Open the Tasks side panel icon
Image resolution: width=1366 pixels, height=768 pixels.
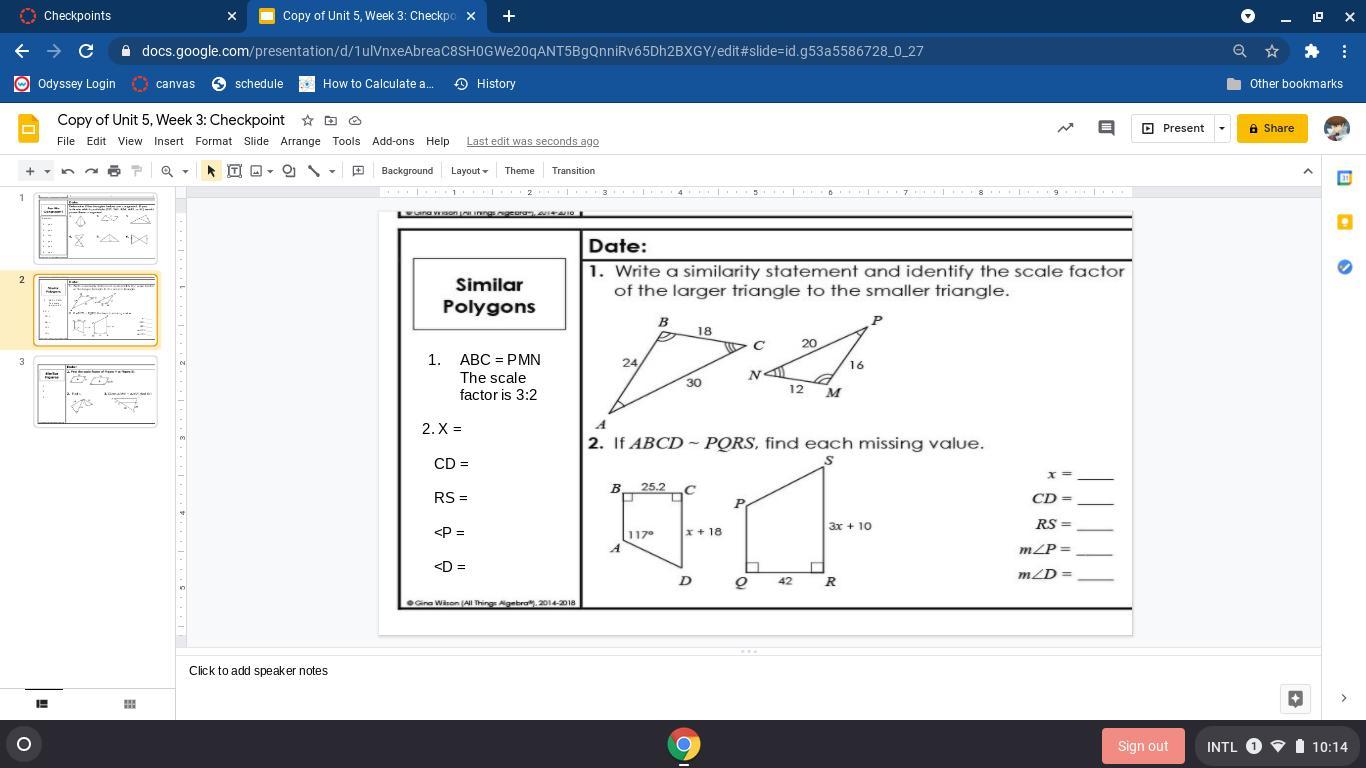(x=1344, y=266)
